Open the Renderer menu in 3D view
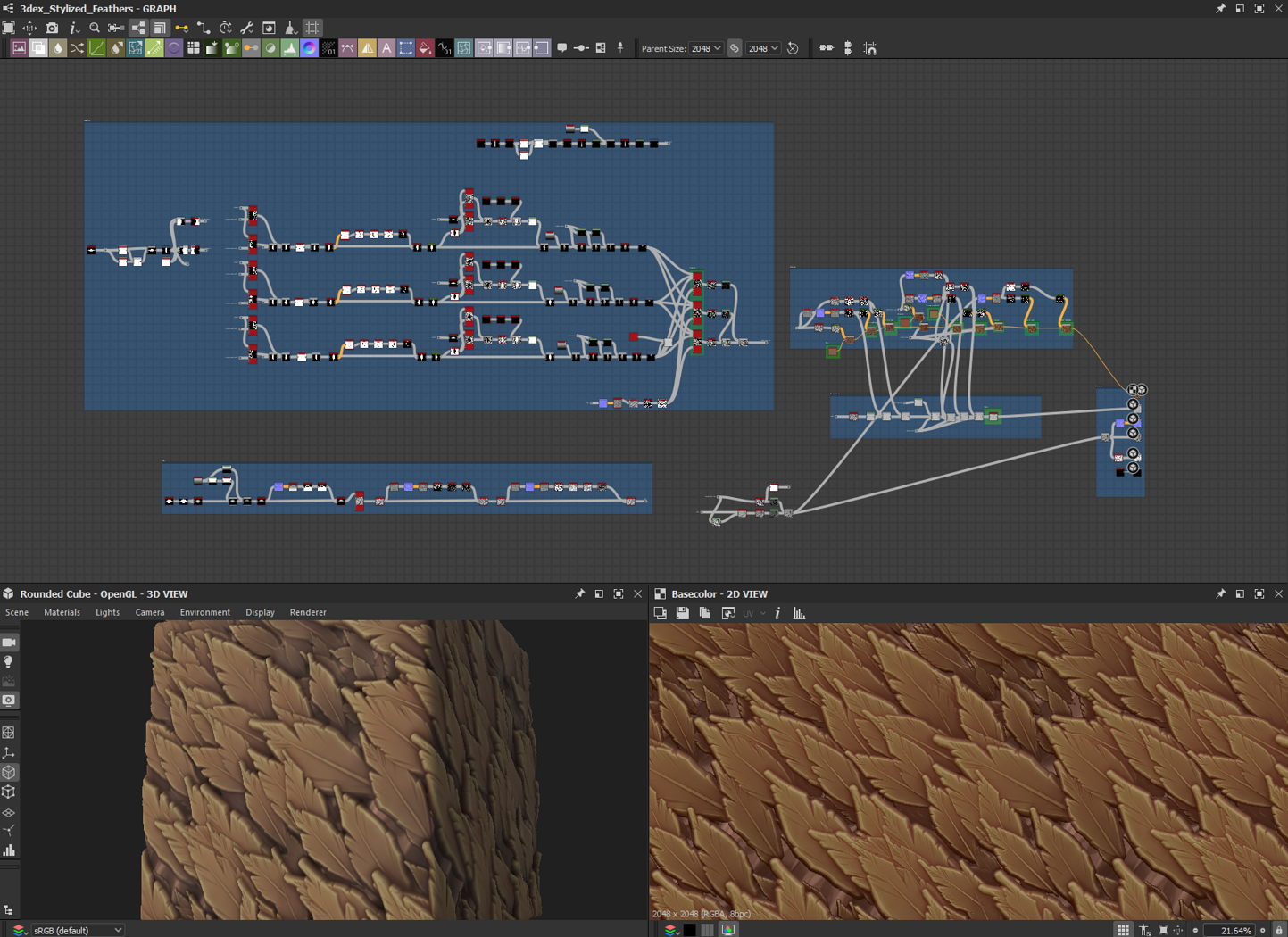Image resolution: width=1288 pixels, height=937 pixels. (308, 612)
